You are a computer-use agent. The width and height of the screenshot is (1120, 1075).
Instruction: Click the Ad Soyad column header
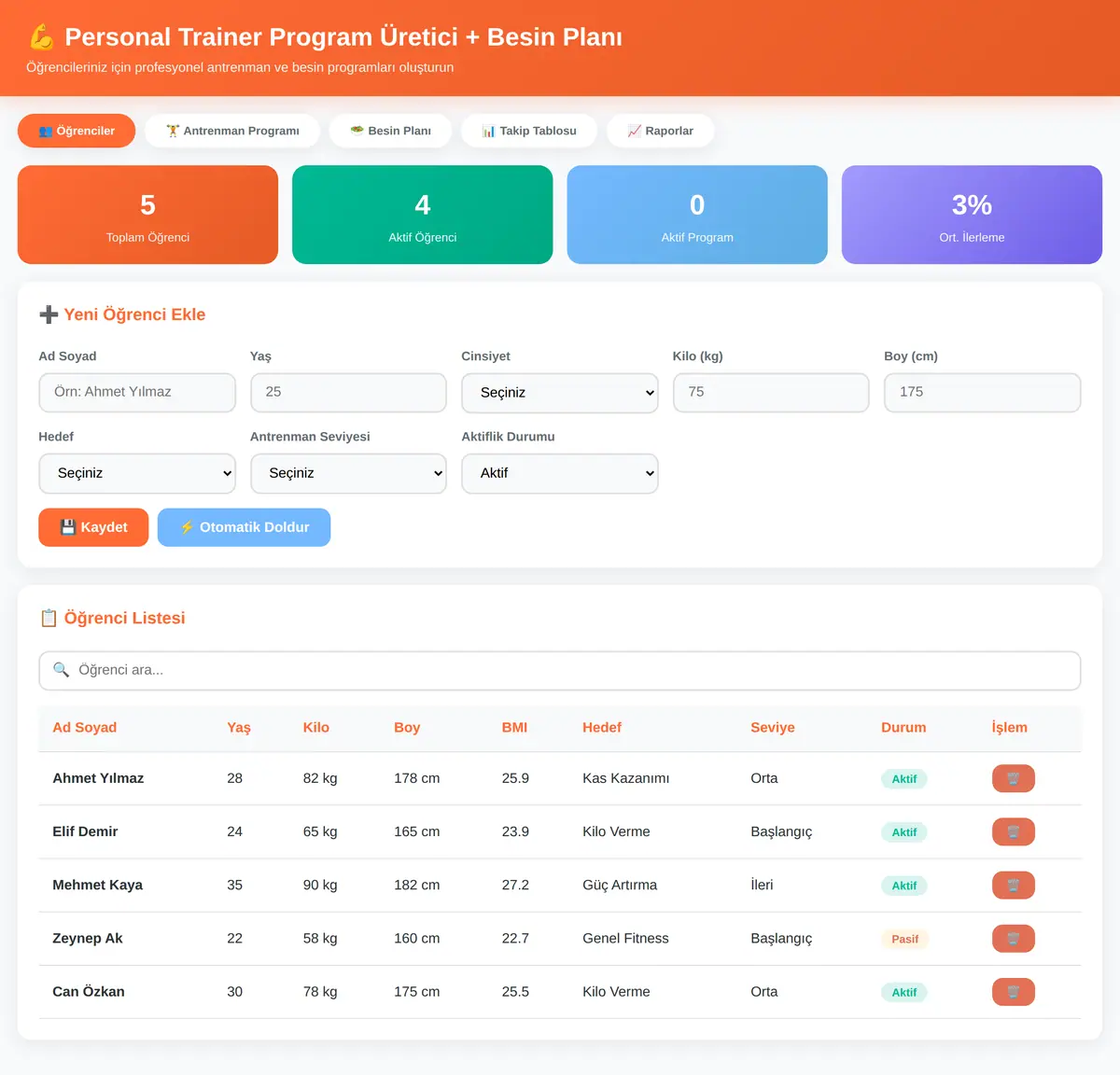point(85,728)
